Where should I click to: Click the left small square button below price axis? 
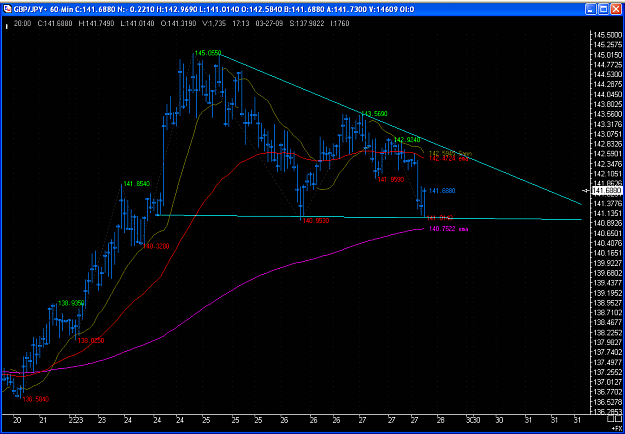610,419
